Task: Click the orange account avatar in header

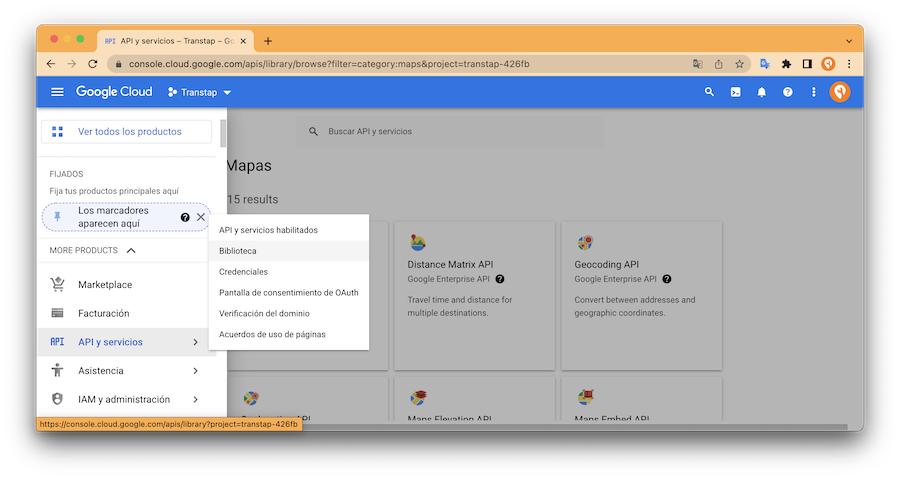Action: 840,92
